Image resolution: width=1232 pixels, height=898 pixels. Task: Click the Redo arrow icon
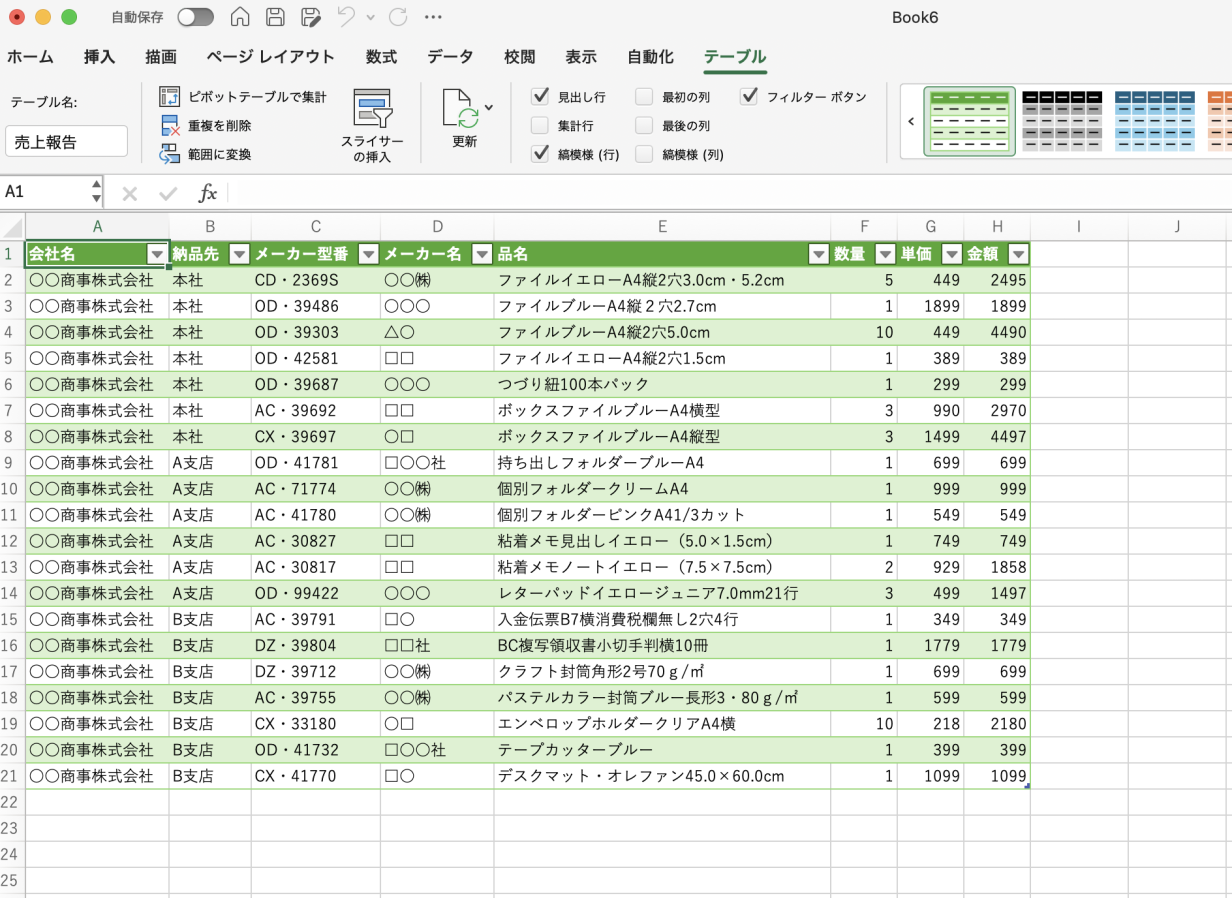coord(398,17)
